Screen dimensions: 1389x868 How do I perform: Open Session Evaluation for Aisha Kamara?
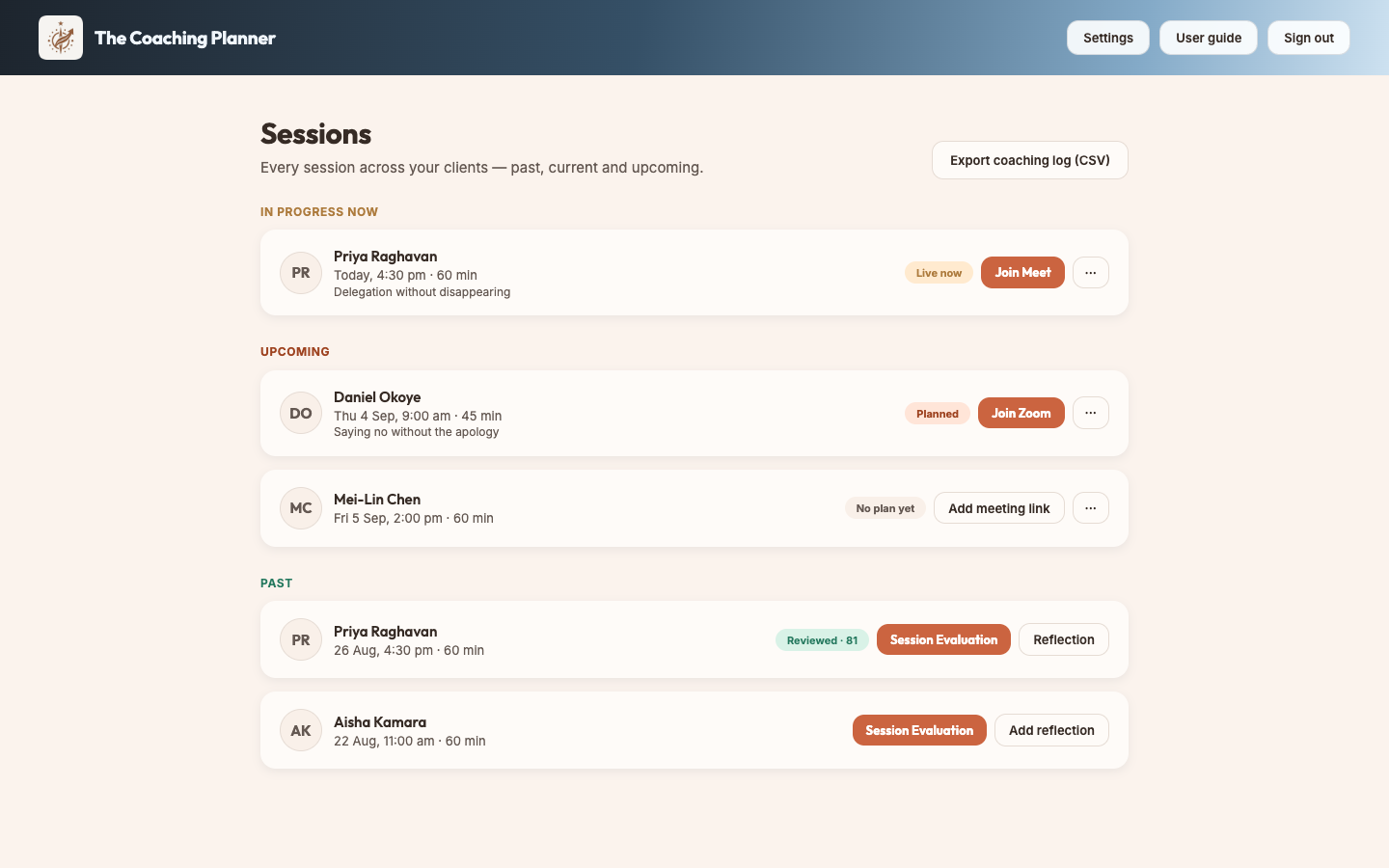coord(919,730)
